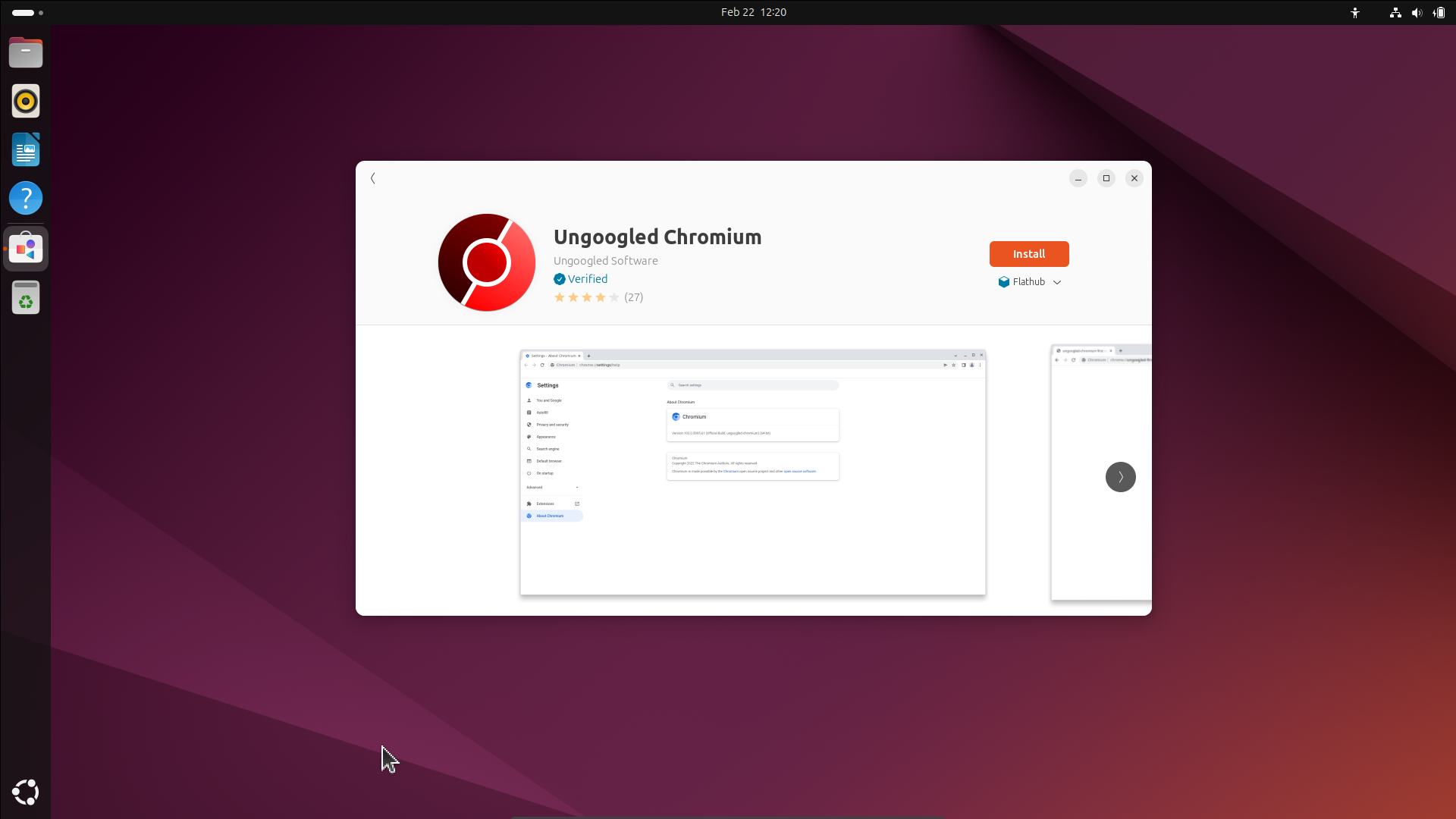The image size is (1456, 819).
Task: Minimize the software window
Action: [x=1078, y=178]
